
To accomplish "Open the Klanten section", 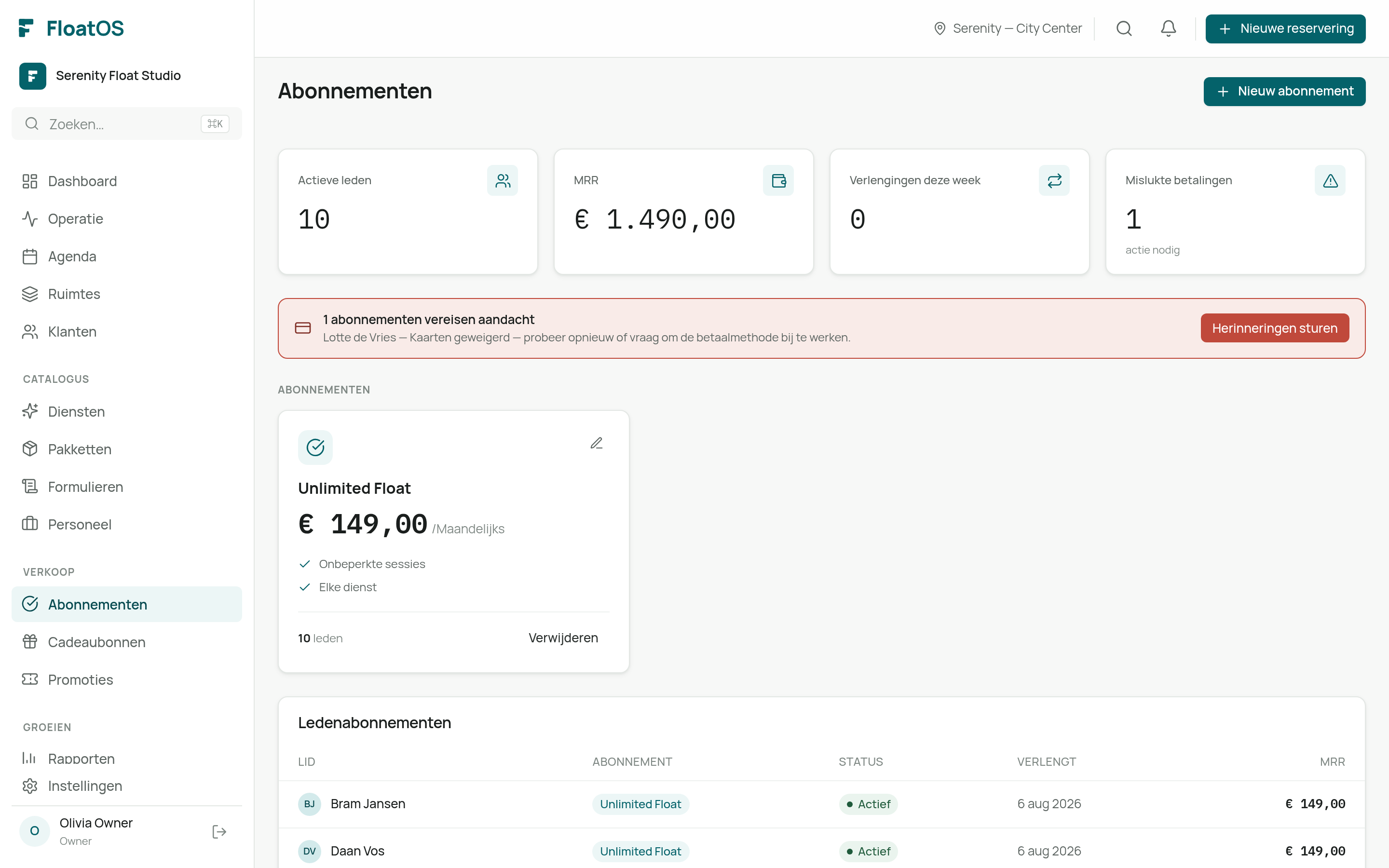I will pyautogui.click(x=127, y=332).
